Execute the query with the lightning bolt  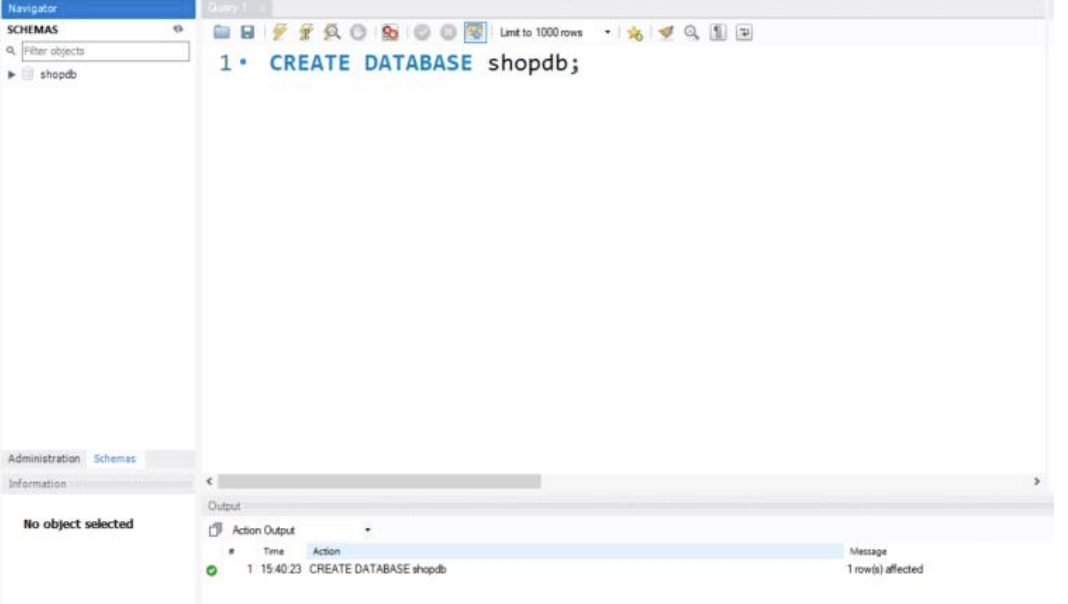pos(279,32)
